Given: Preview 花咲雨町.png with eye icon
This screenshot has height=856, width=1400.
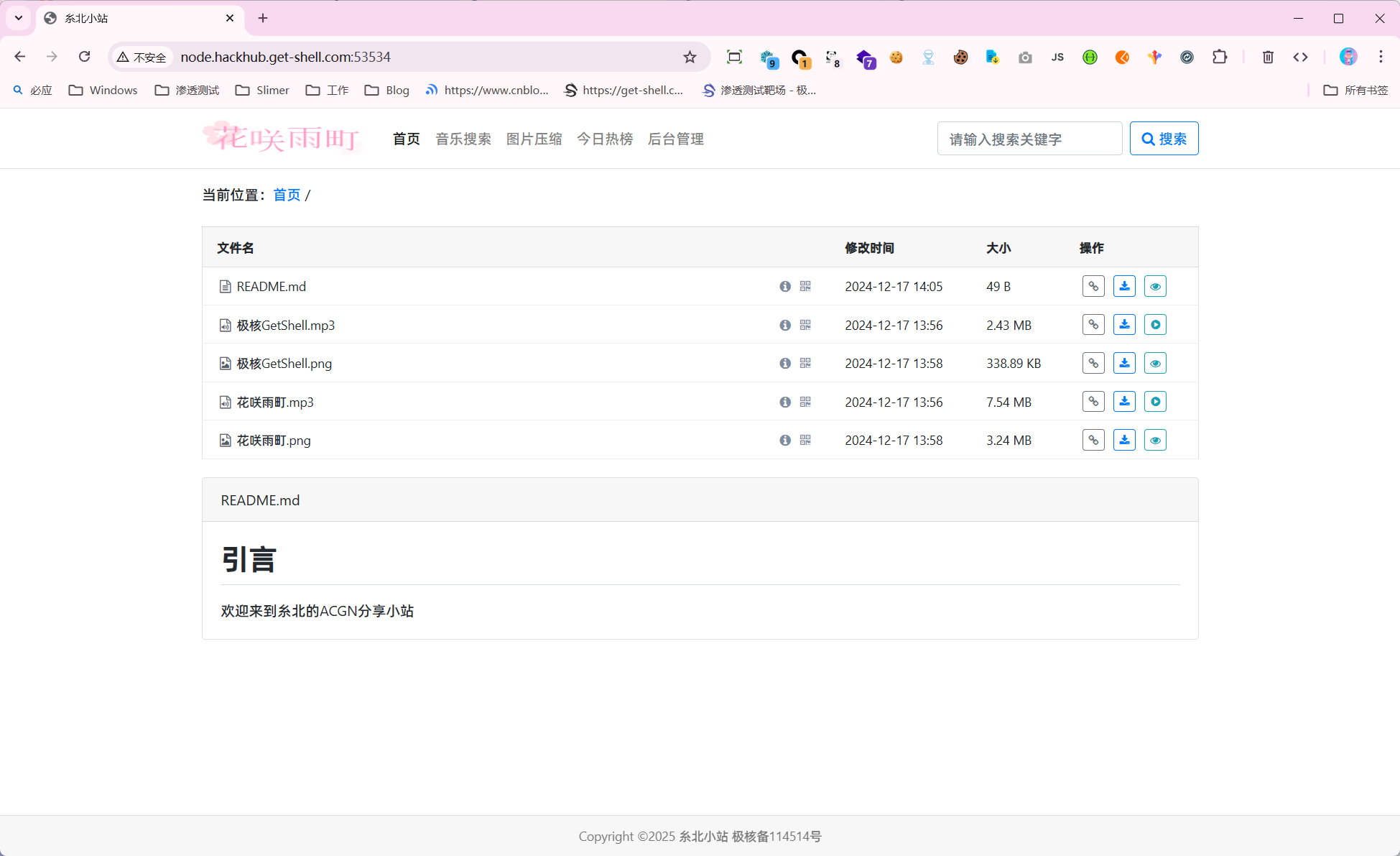Looking at the screenshot, I should coord(1155,440).
